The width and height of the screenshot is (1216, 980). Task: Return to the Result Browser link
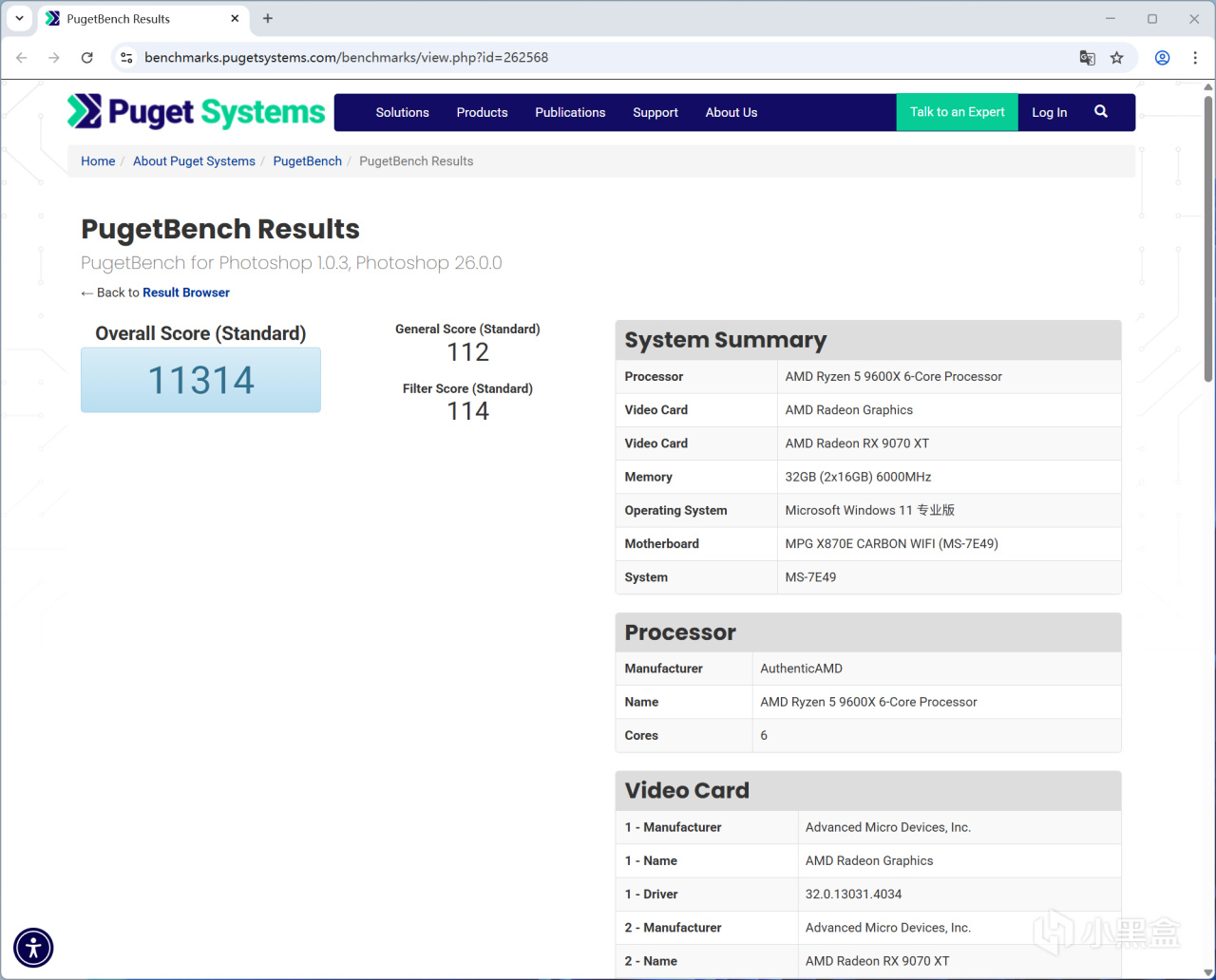[x=186, y=292]
